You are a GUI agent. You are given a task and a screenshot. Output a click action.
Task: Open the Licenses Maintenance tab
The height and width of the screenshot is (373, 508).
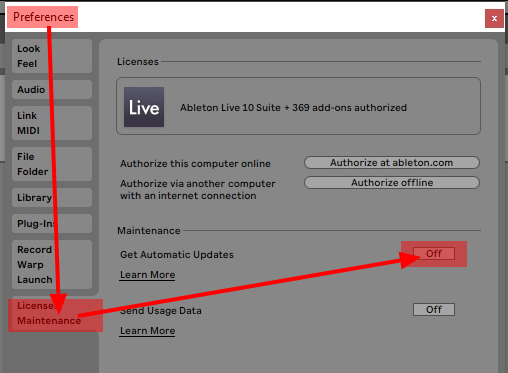[x=53, y=313]
